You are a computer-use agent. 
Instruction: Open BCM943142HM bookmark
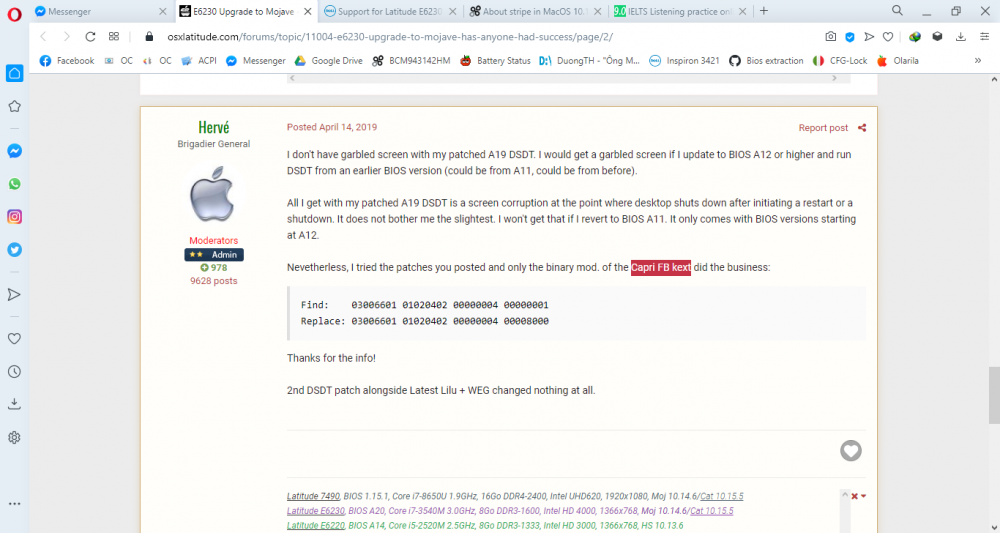coord(411,61)
